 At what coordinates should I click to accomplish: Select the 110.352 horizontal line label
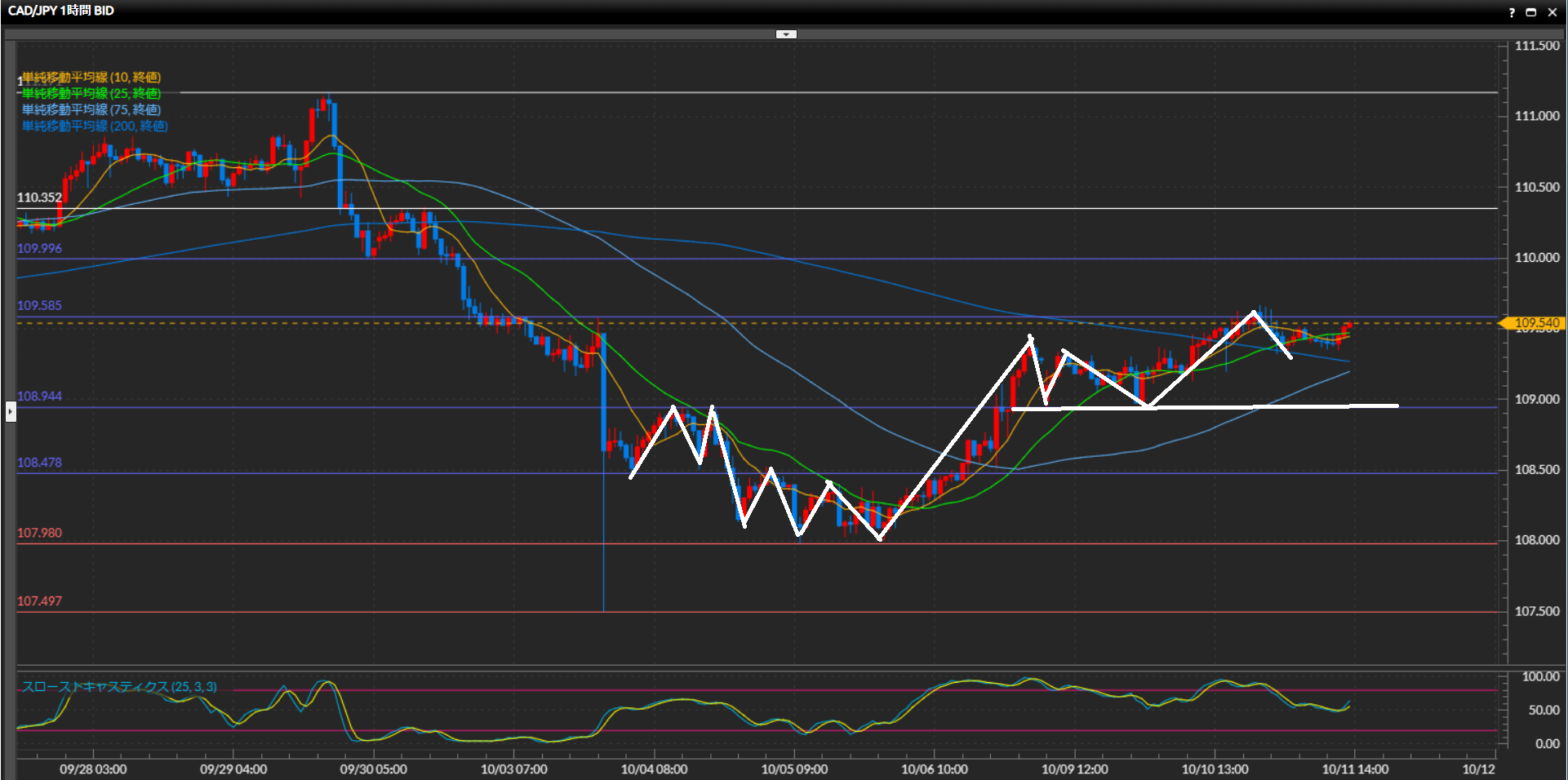(39, 197)
